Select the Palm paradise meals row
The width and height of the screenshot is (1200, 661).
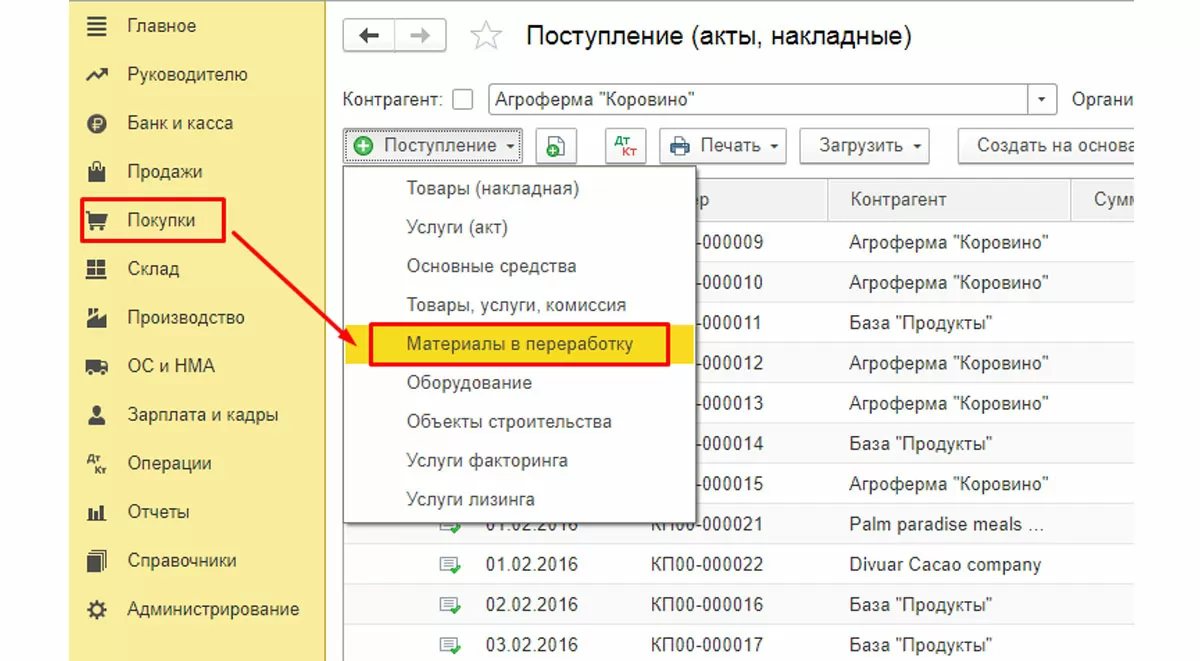coord(738,525)
